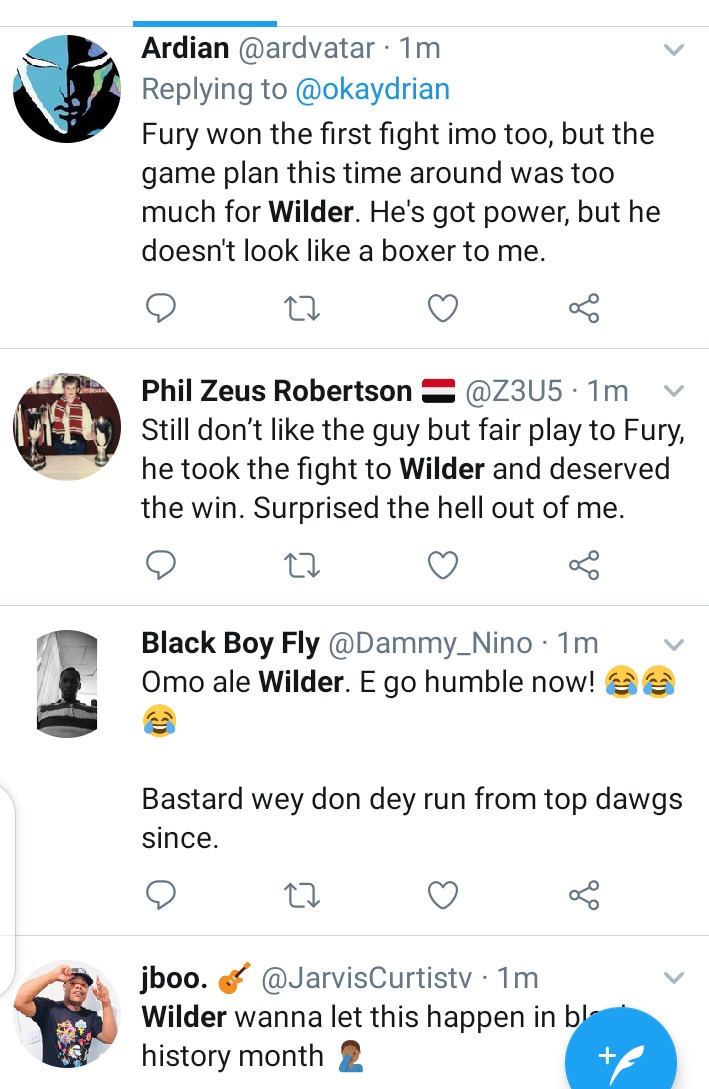
Task: Share Black Boy Fly's tweet
Action: pos(584,894)
